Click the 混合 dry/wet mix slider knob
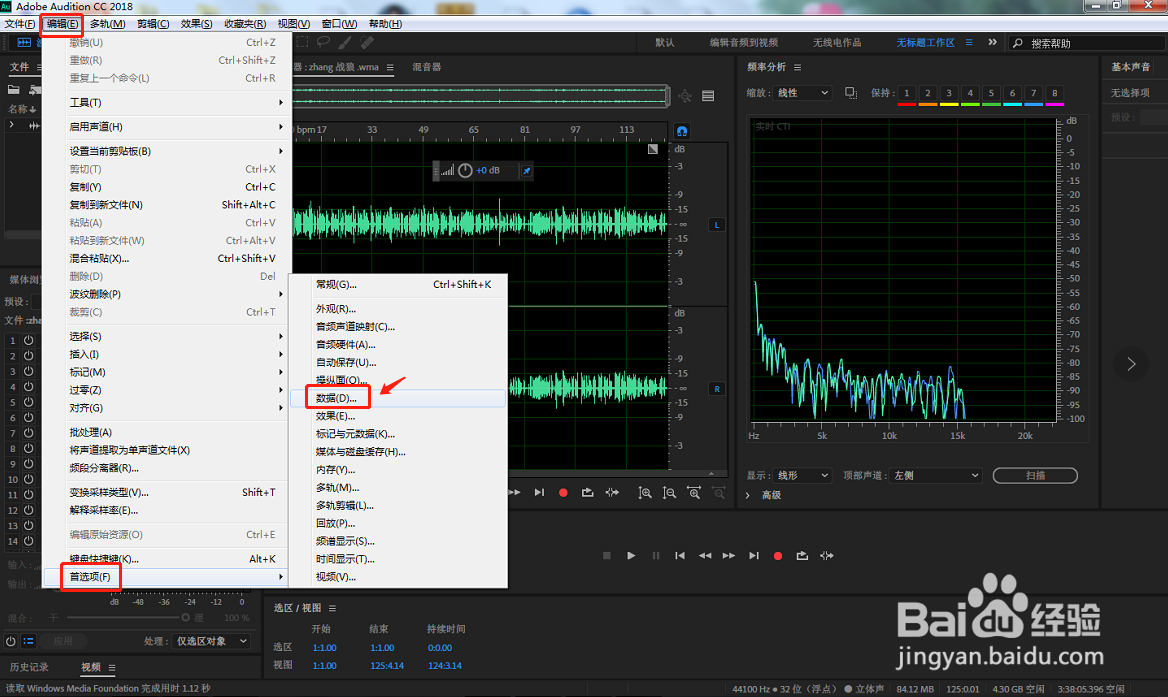Viewport: 1168px width, 697px height. pos(185,617)
